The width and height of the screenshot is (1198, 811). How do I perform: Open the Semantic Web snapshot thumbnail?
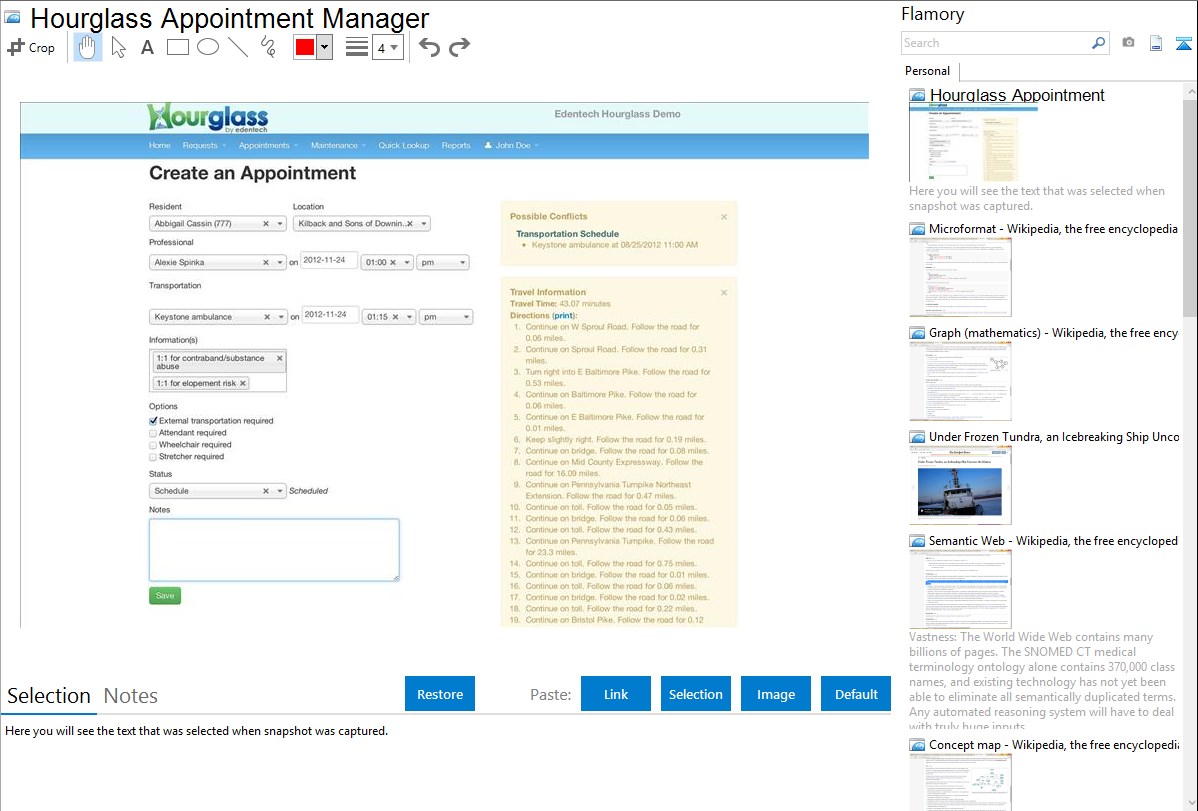pyautogui.click(x=960, y=588)
